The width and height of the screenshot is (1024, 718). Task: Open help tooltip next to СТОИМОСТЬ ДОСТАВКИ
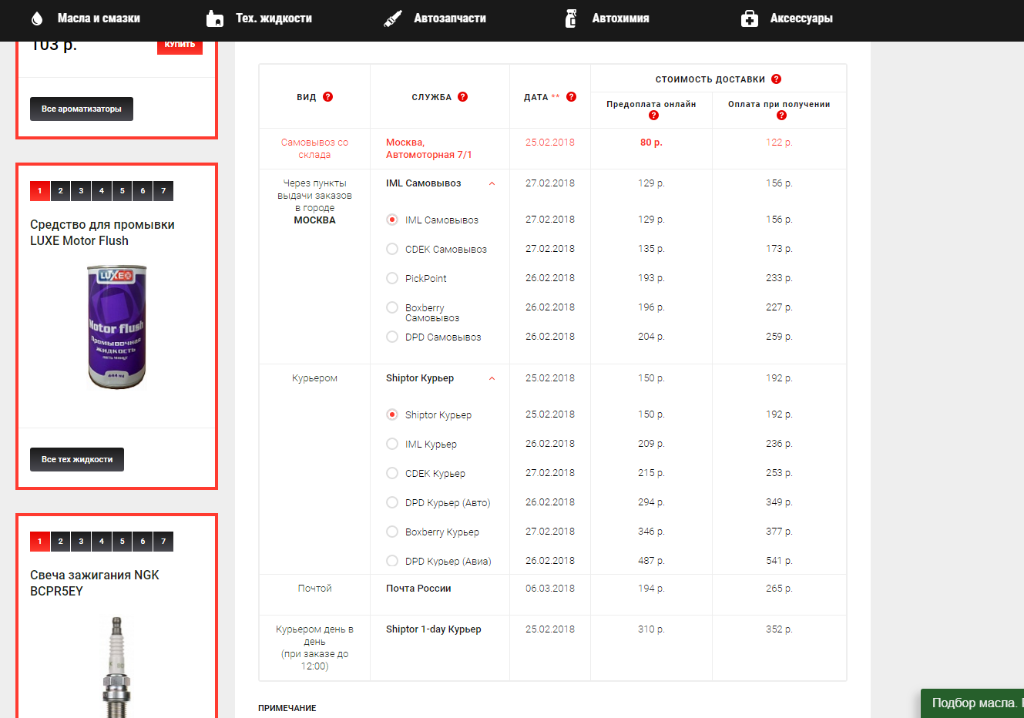pyautogui.click(x=776, y=79)
